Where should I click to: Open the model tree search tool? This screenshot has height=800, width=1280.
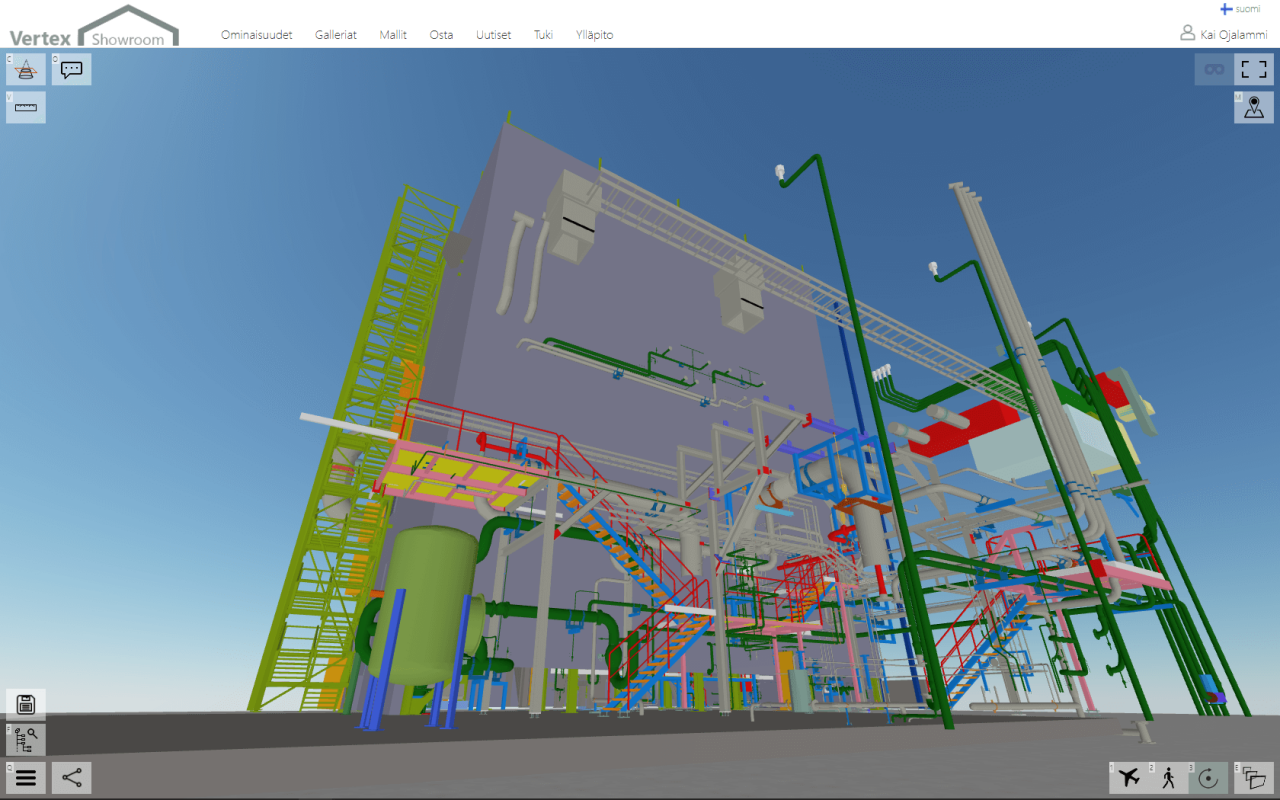point(25,740)
